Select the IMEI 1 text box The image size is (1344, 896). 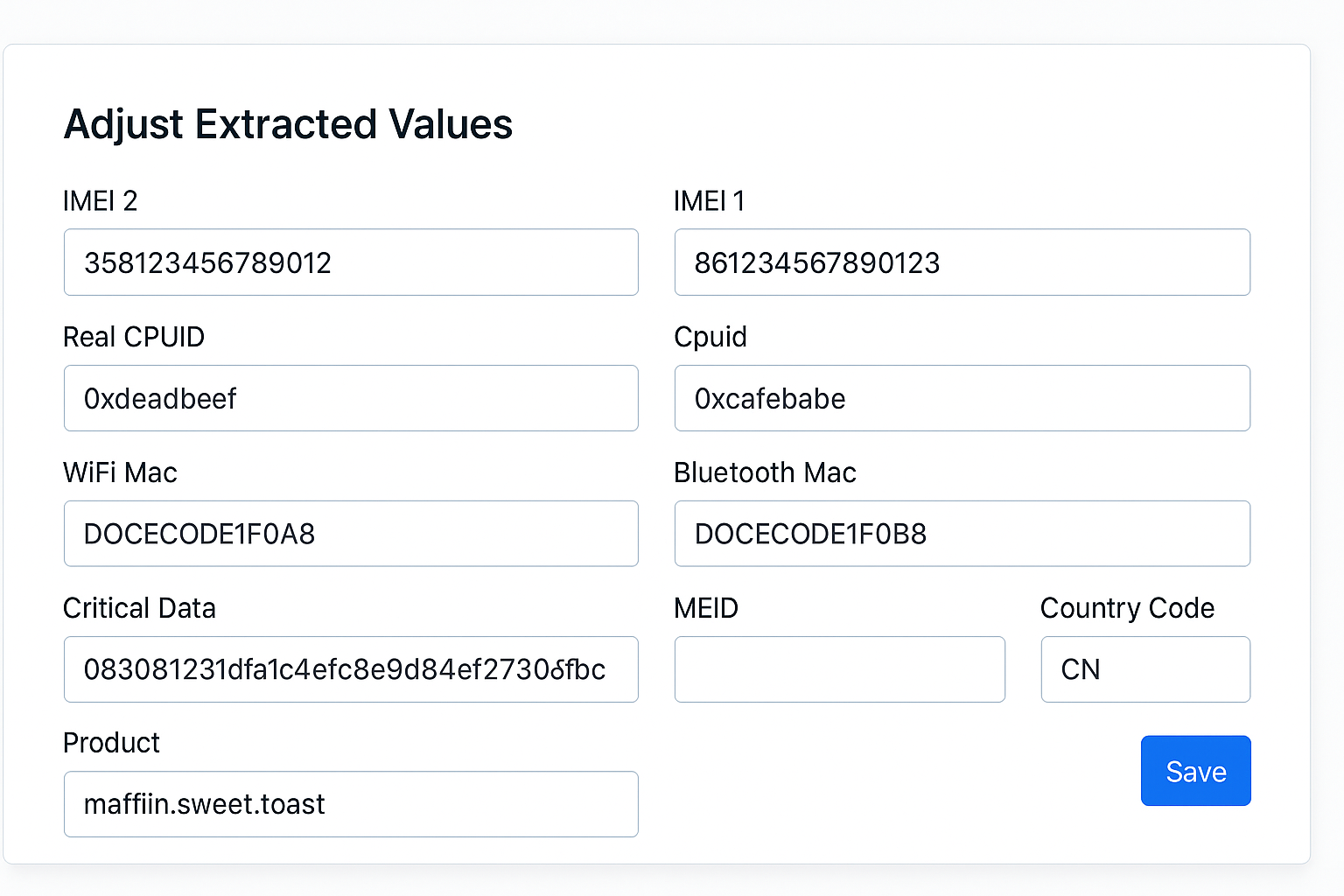pos(962,262)
